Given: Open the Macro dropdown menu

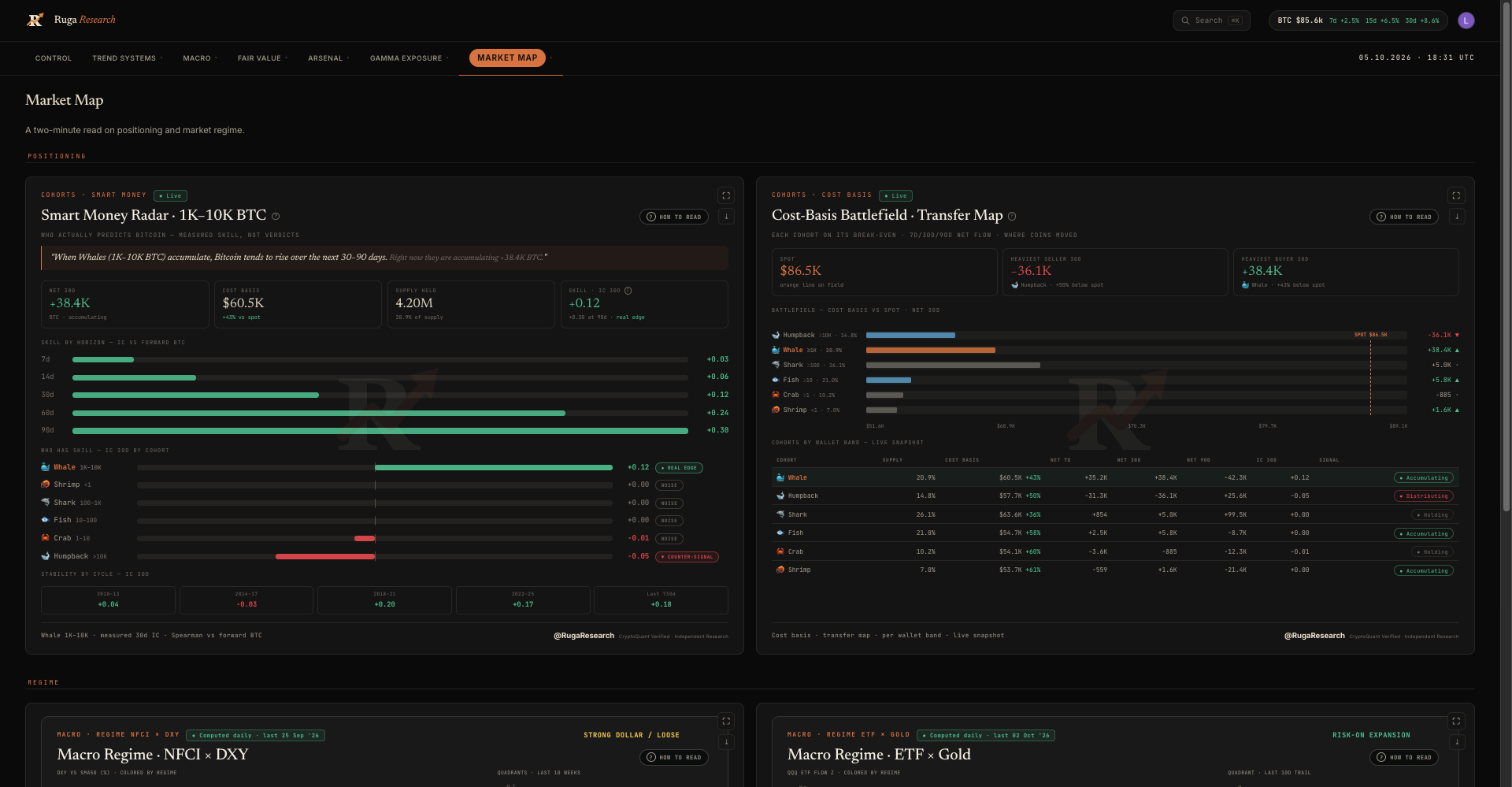Looking at the screenshot, I should pos(200,58).
